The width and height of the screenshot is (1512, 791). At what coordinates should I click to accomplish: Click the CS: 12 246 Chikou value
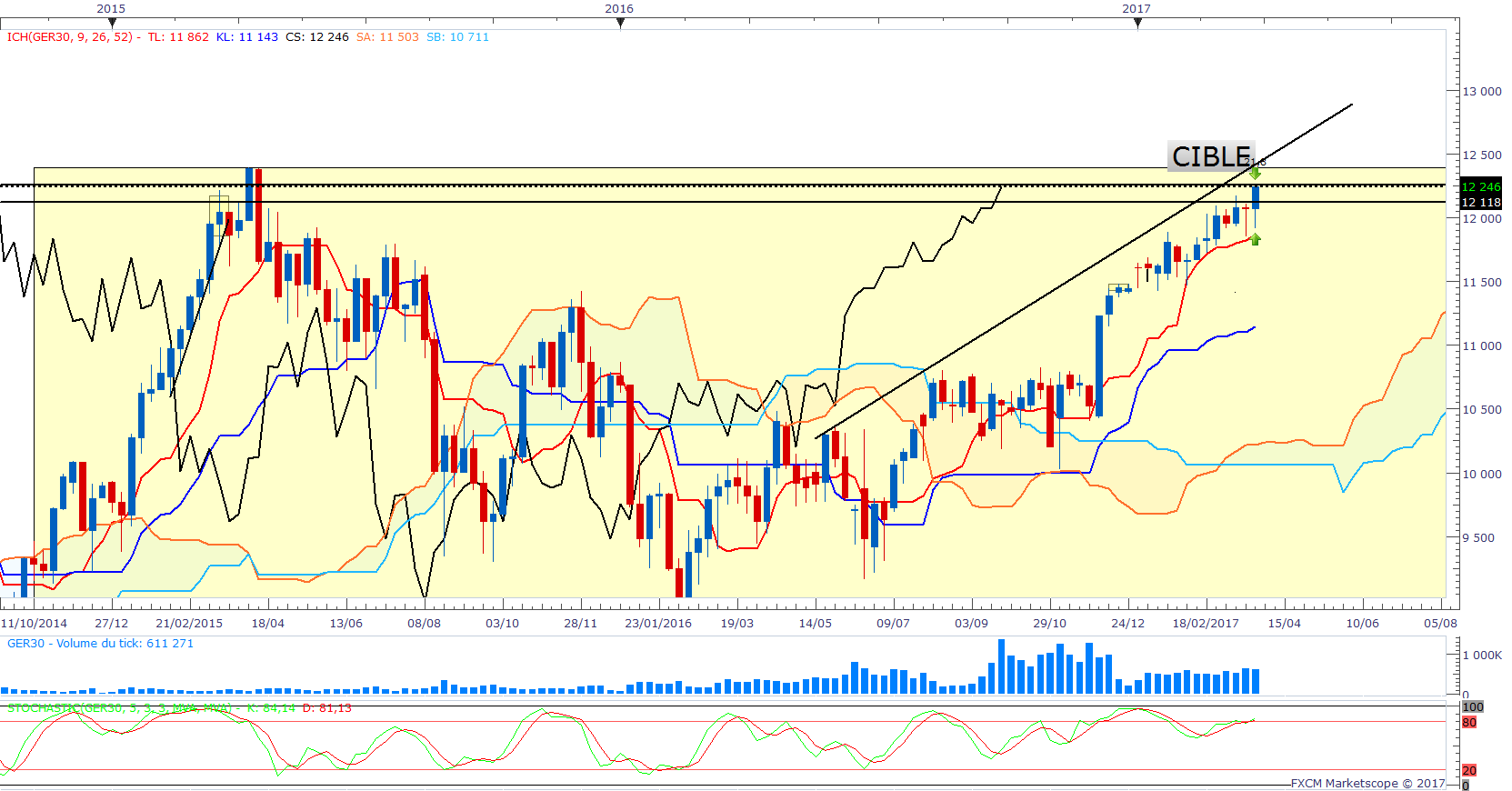(317, 37)
